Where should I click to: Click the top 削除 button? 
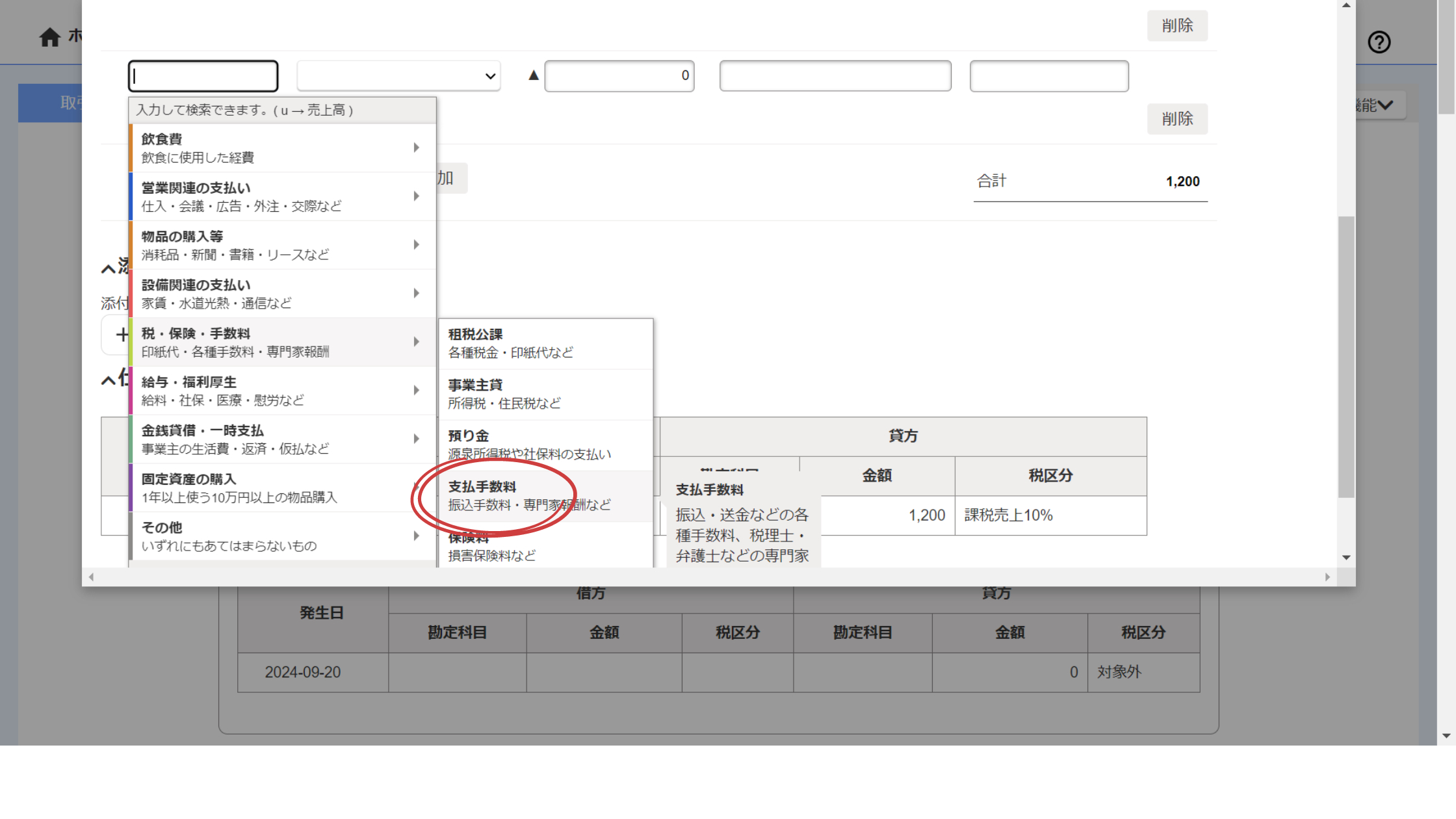click(1176, 26)
